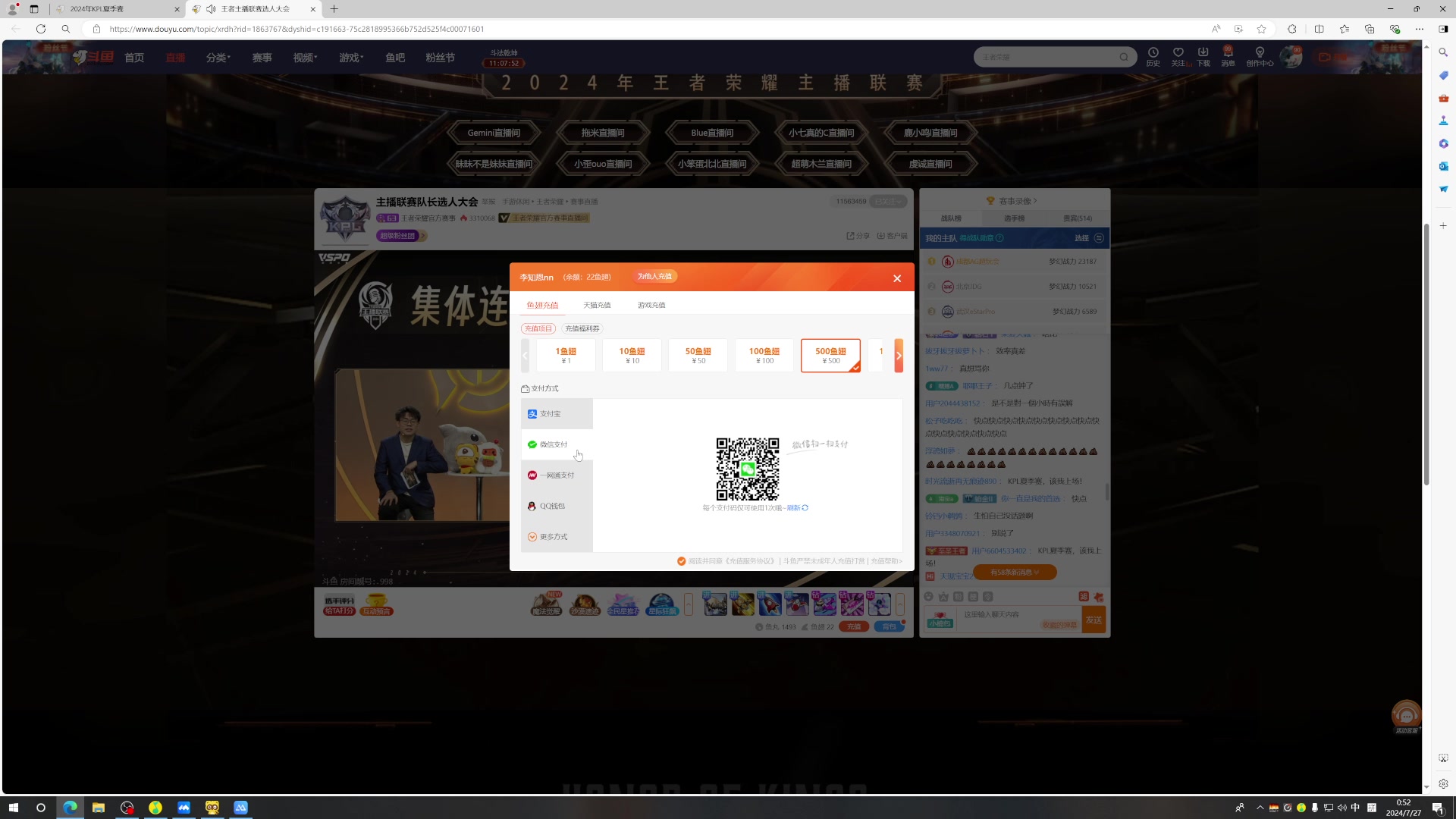Click rocket gift icon in gift bar
The width and height of the screenshot is (1456, 819).
click(770, 604)
